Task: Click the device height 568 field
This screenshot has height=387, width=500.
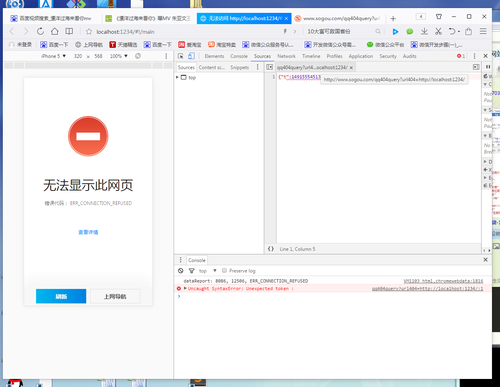Action: [x=98, y=56]
